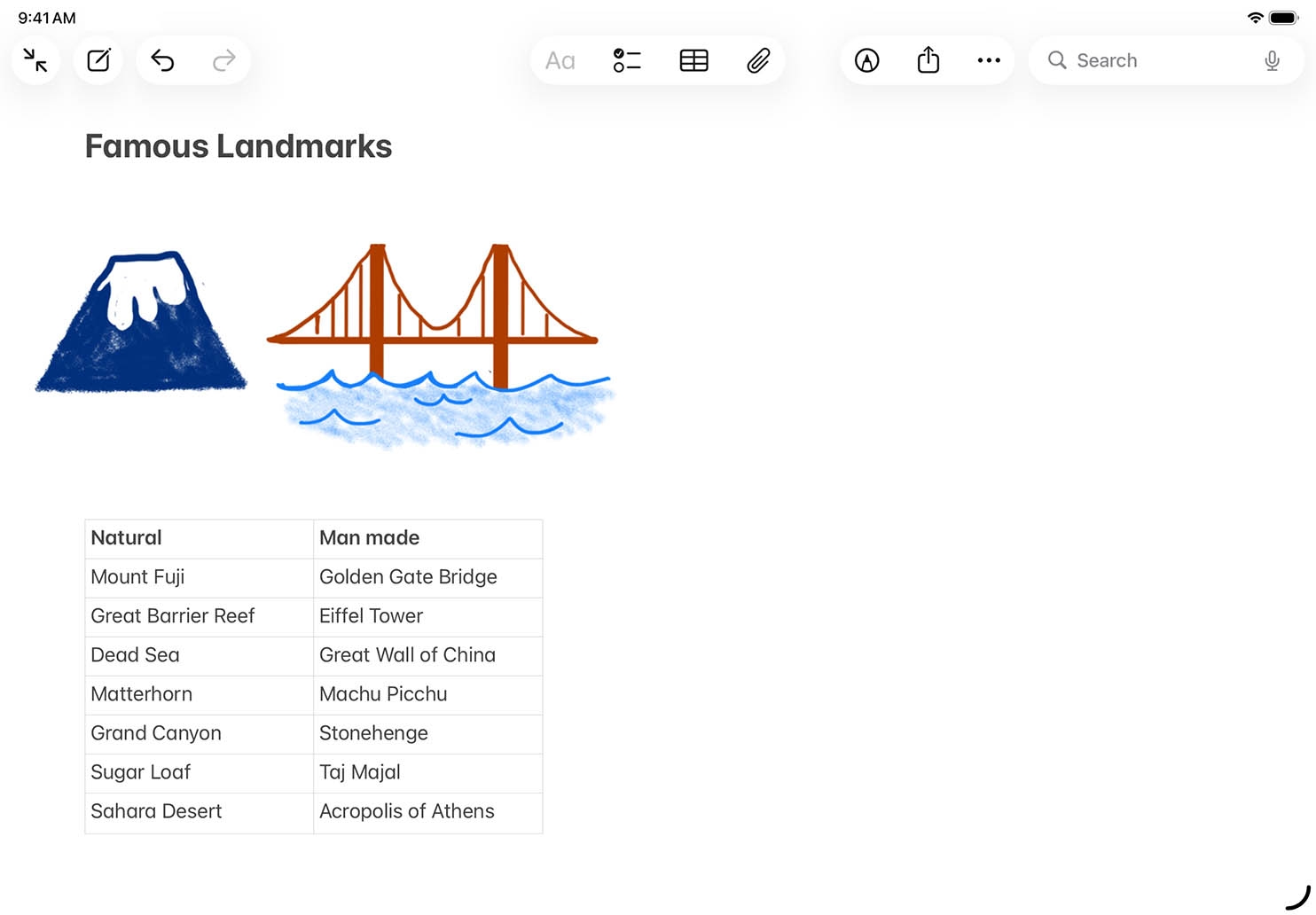1316x915 pixels.
Task: Start dictation with the microphone icon
Action: click(1272, 60)
